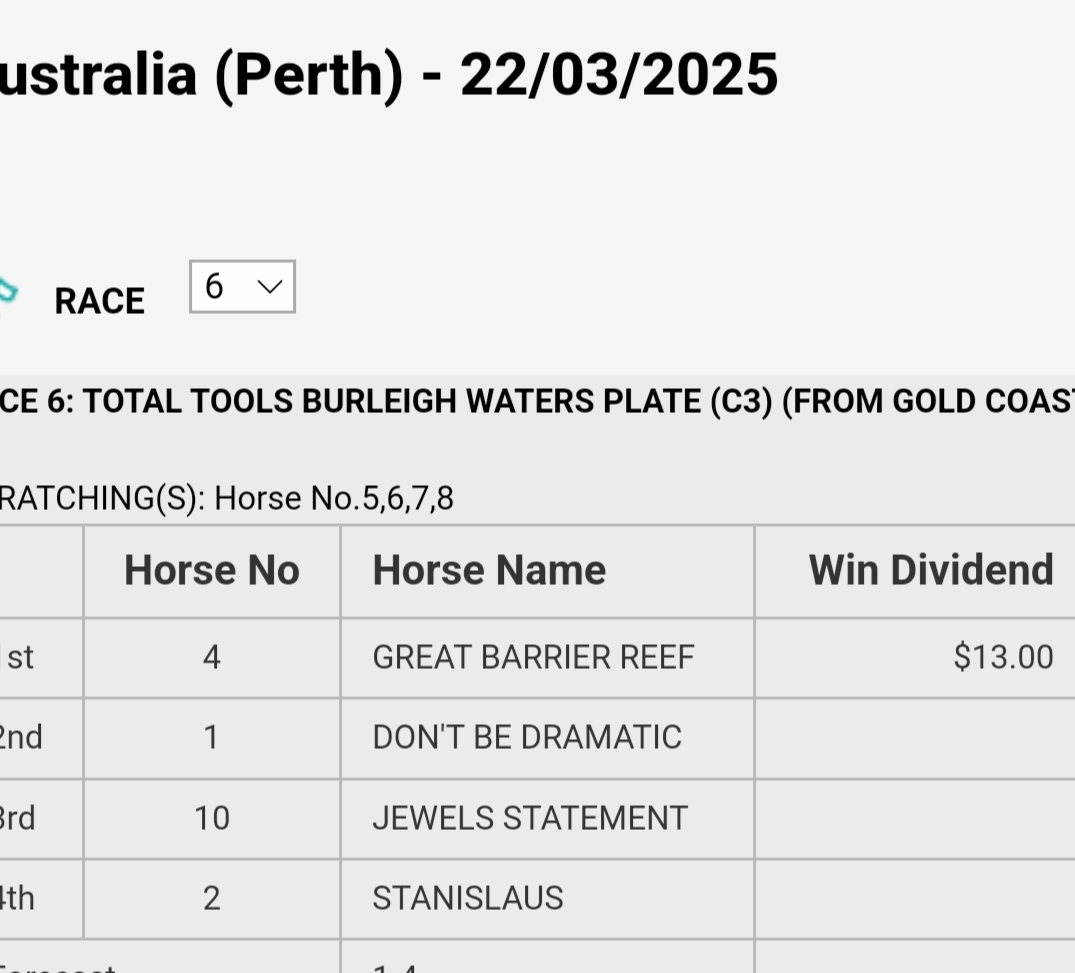The height and width of the screenshot is (973, 1075).
Task: Click the Race 6 Total Tools Burleigh title
Action: point(537,402)
